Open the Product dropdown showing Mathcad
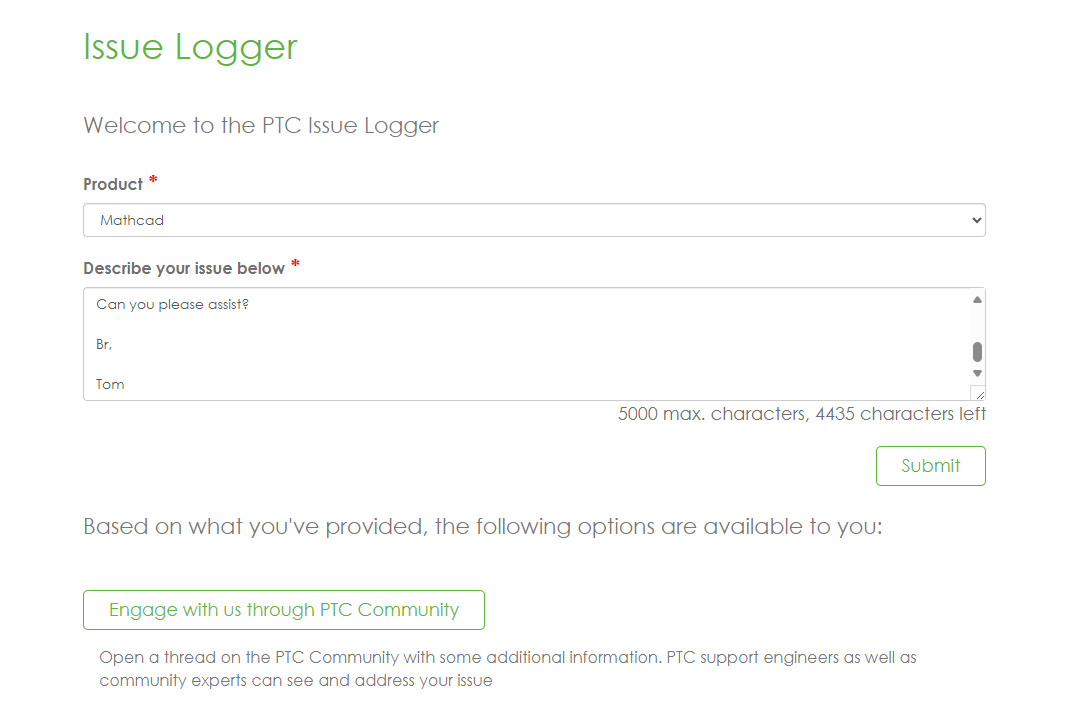Image resolution: width=1072 pixels, height=716 pixels. point(533,220)
